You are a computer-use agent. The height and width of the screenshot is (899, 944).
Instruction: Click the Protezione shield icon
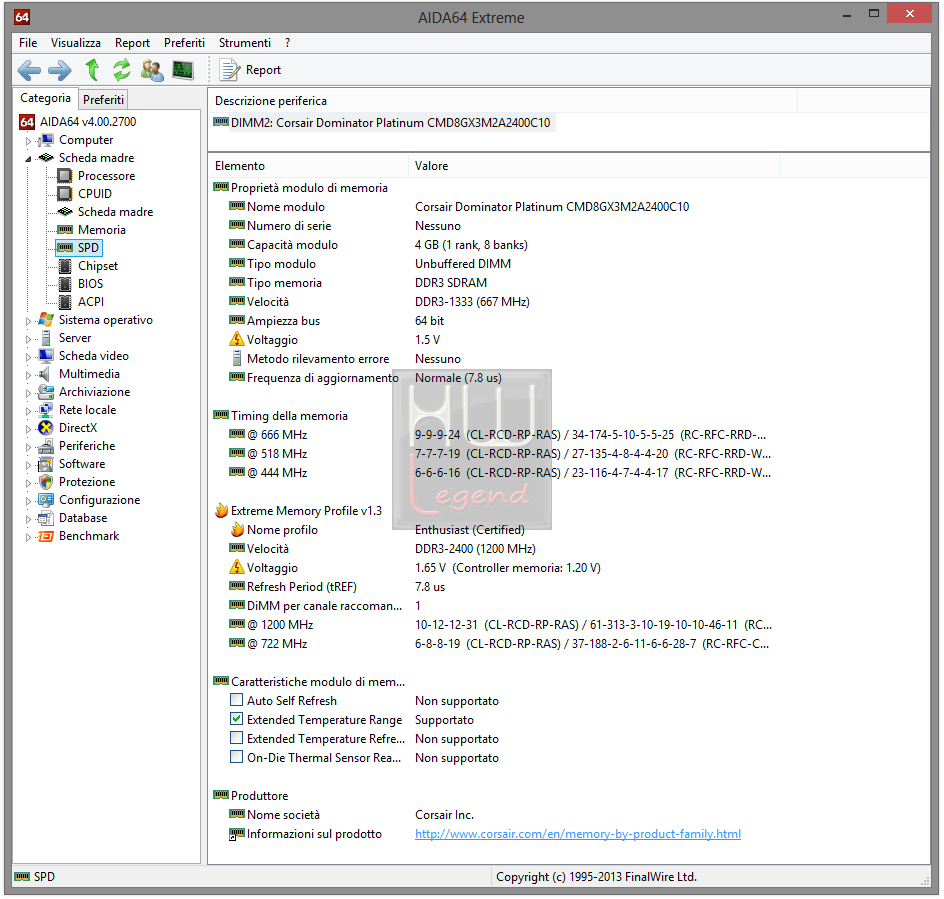click(x=46, y=482)
